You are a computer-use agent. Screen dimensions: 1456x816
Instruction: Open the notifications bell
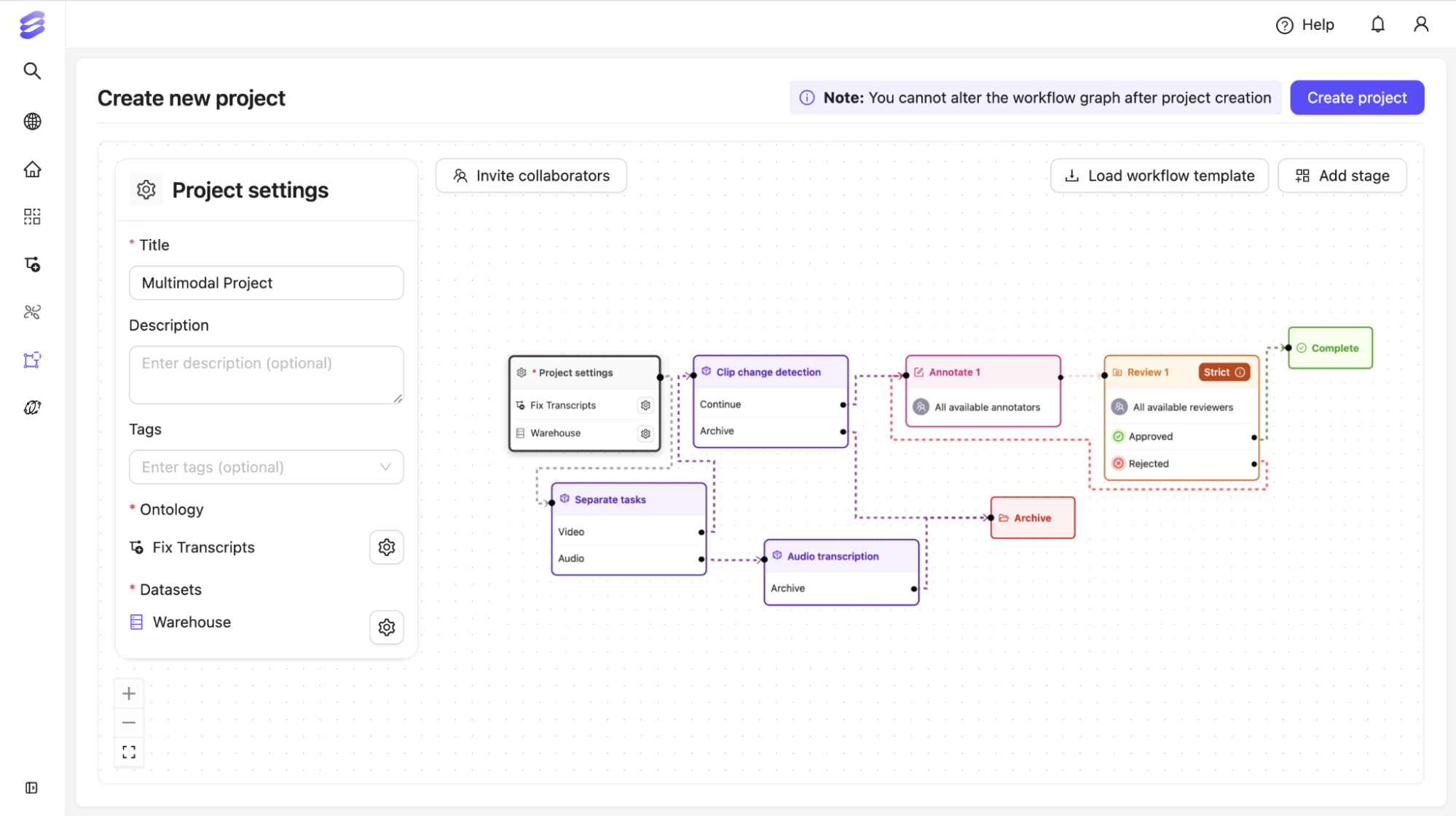coord(1377,25)
